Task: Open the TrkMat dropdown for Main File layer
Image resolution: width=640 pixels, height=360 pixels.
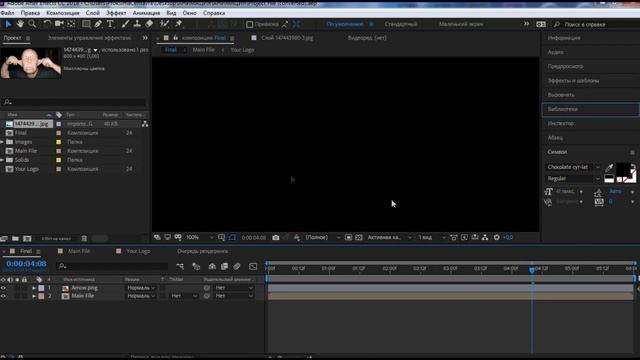Action: click(x=184, y=296)
